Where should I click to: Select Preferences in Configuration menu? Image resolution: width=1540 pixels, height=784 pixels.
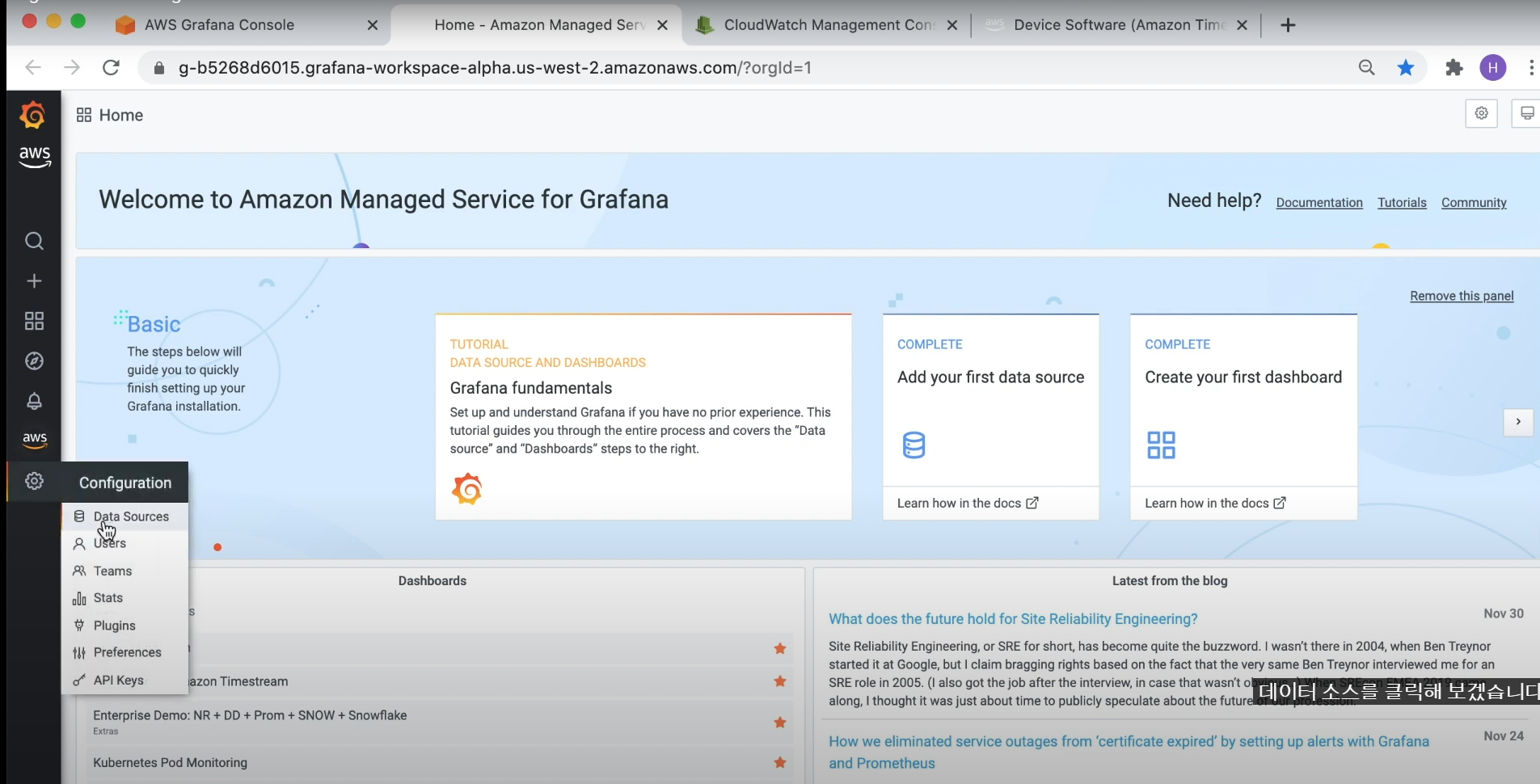tap(125, 652)
